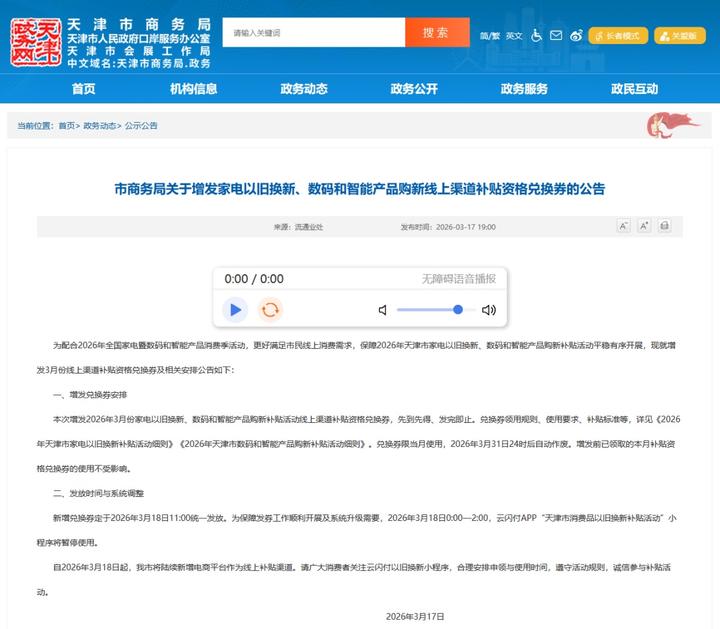The image size is (720, 629).
Task: Click the low volume speaker icon
Action: pos(383,310)
